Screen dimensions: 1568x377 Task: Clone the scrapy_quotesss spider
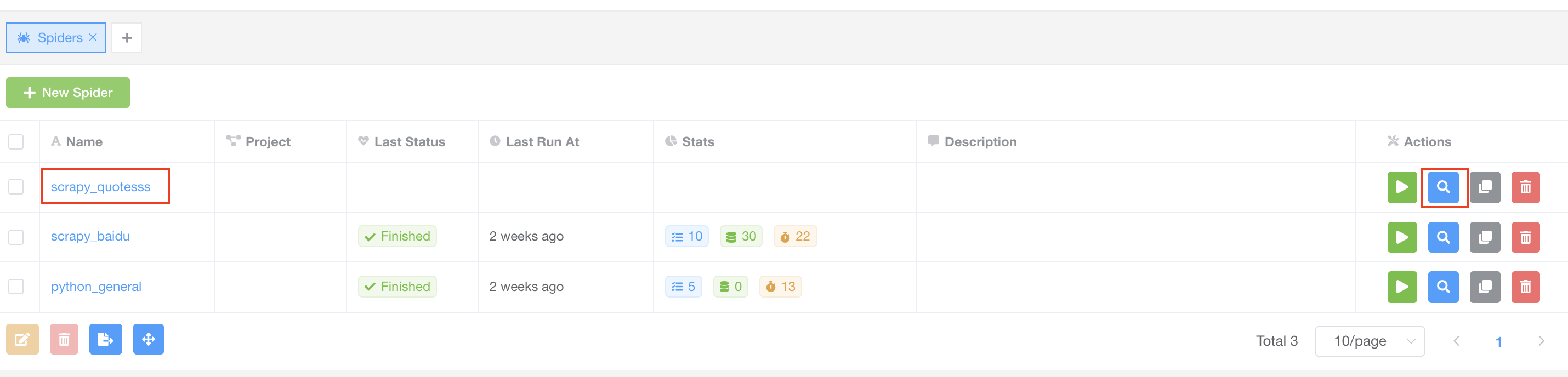click(x=1485, y=187)
